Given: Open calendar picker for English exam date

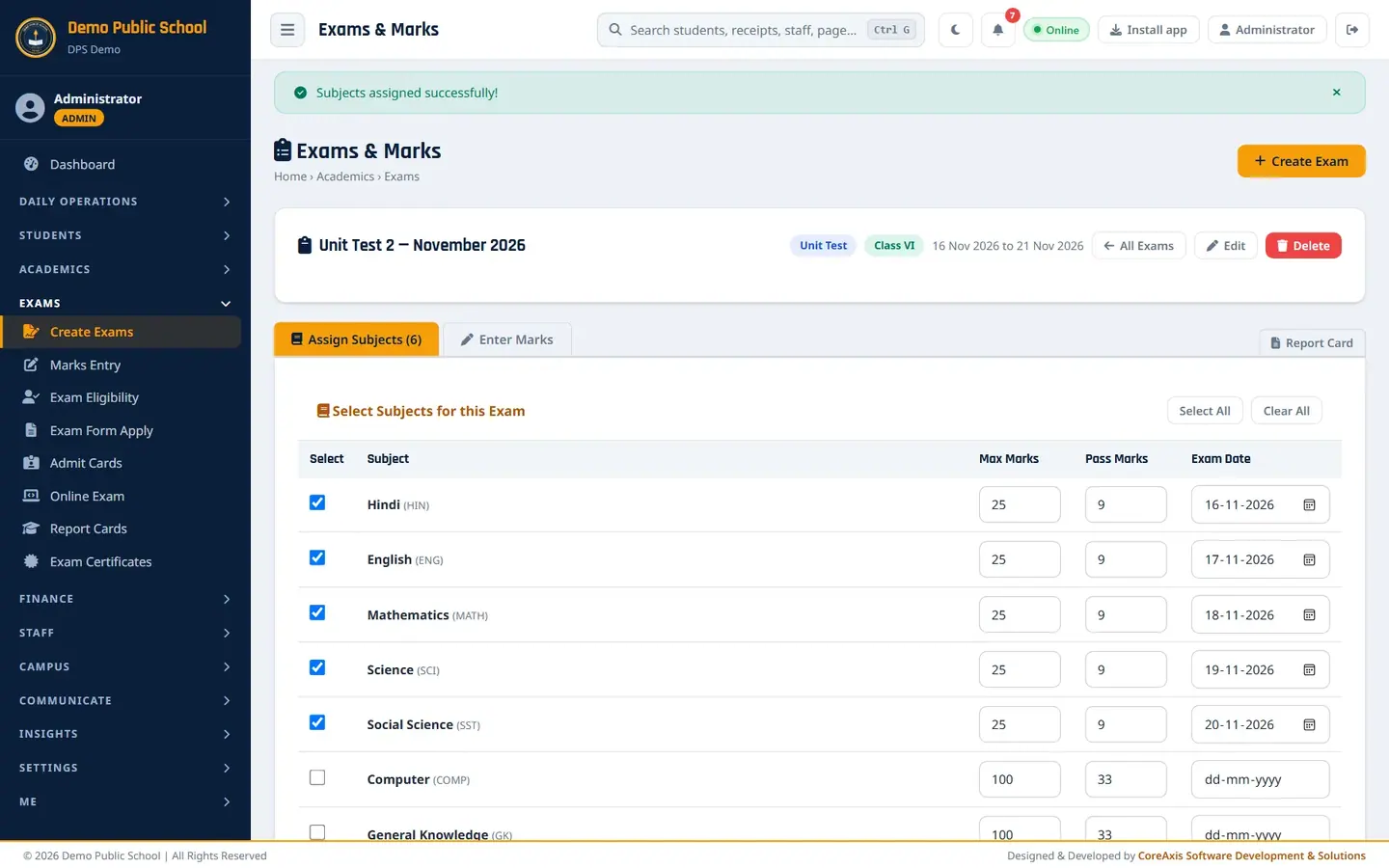Looking at the screenshot, I should 1309,560.
